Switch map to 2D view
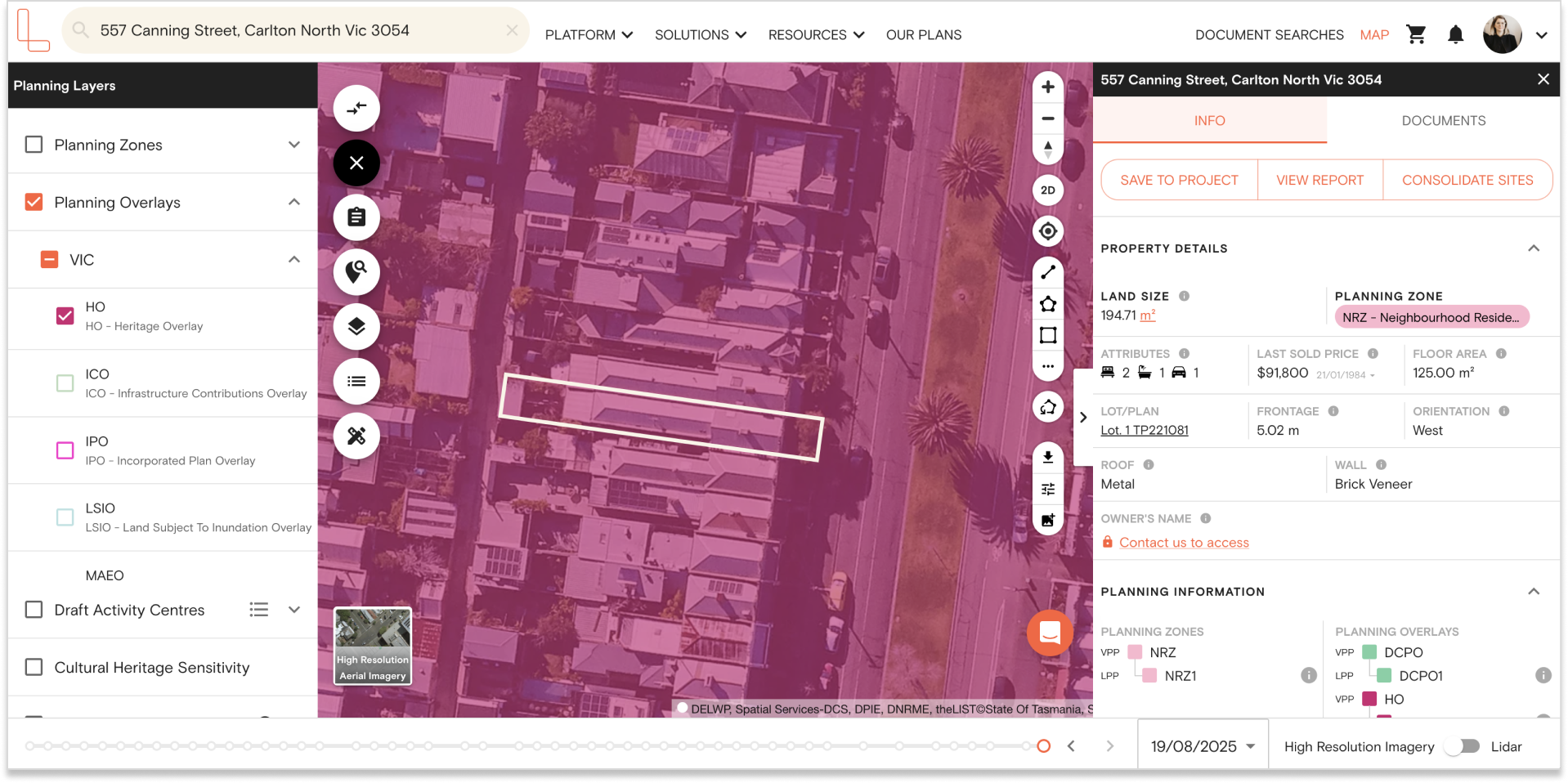This screenshot has width=1568, height=783. pos(1048,190)
